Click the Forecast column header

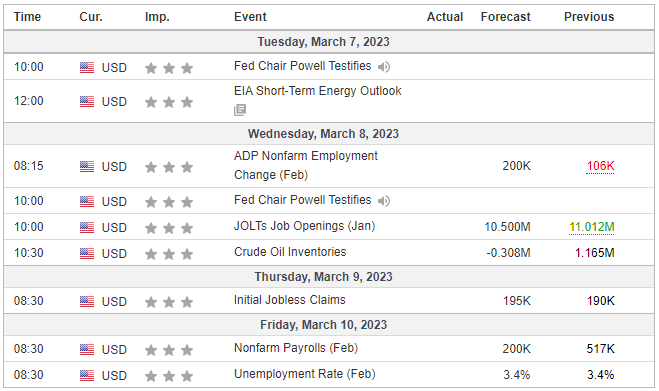point(506,17)
